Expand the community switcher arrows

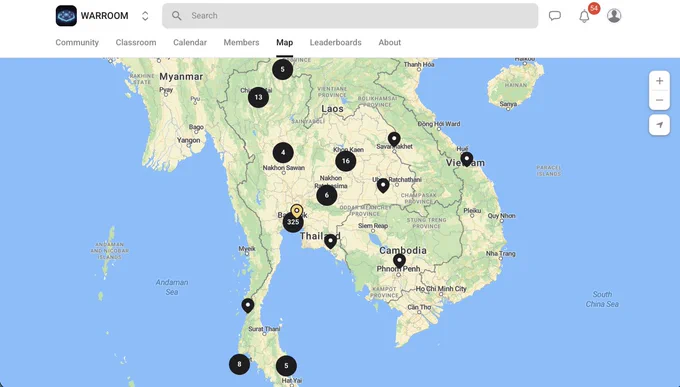tap(145, 16)
